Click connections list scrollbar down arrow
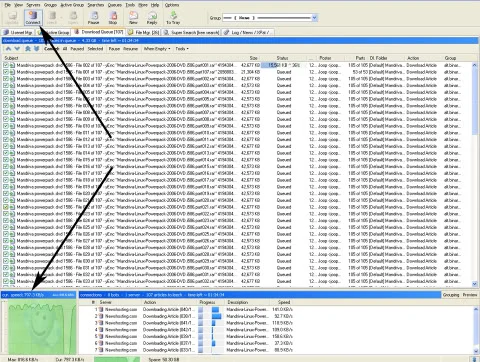Screen dimensions: 480x362 coord(476,351)
